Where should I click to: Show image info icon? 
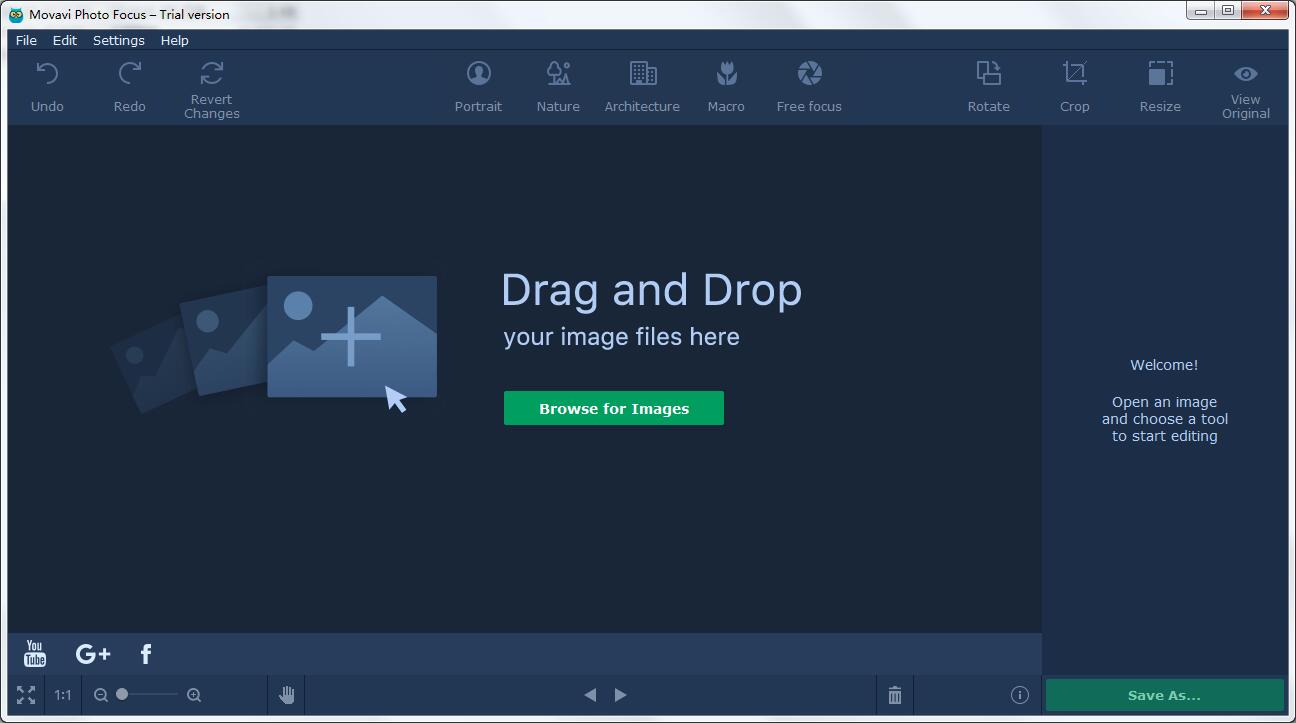[x=1019, y=695]
